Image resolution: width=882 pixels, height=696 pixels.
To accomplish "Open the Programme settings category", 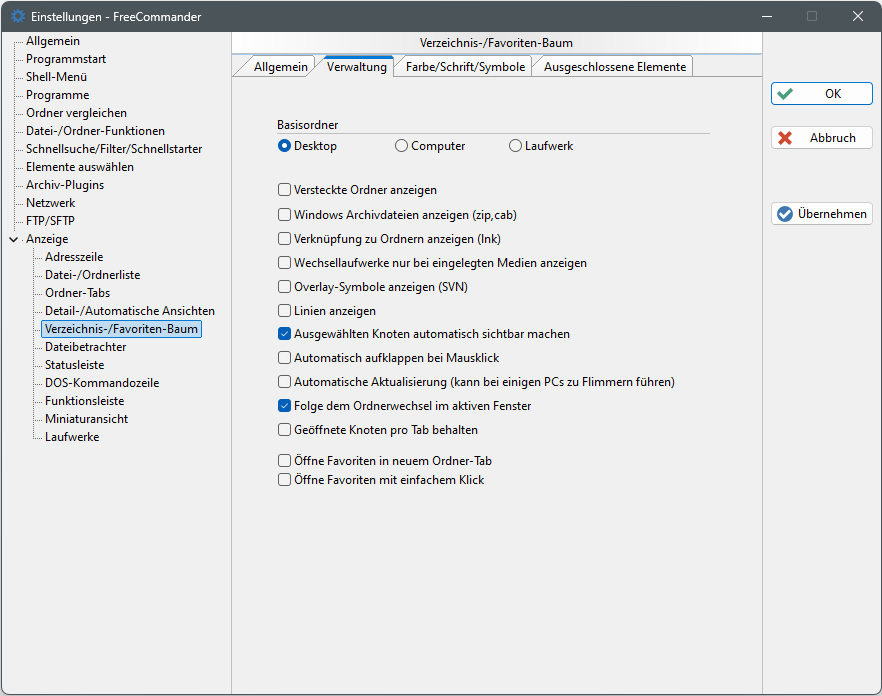I will (57, 95).
